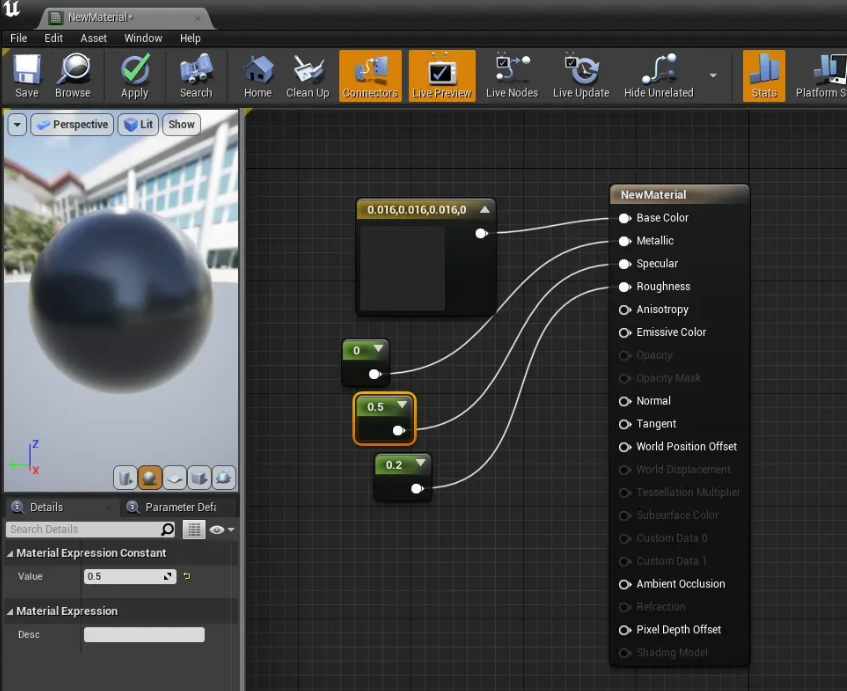Apply material changes with the Apply icon
Viewport: 847px width, 691px height.
coord(135,76)
